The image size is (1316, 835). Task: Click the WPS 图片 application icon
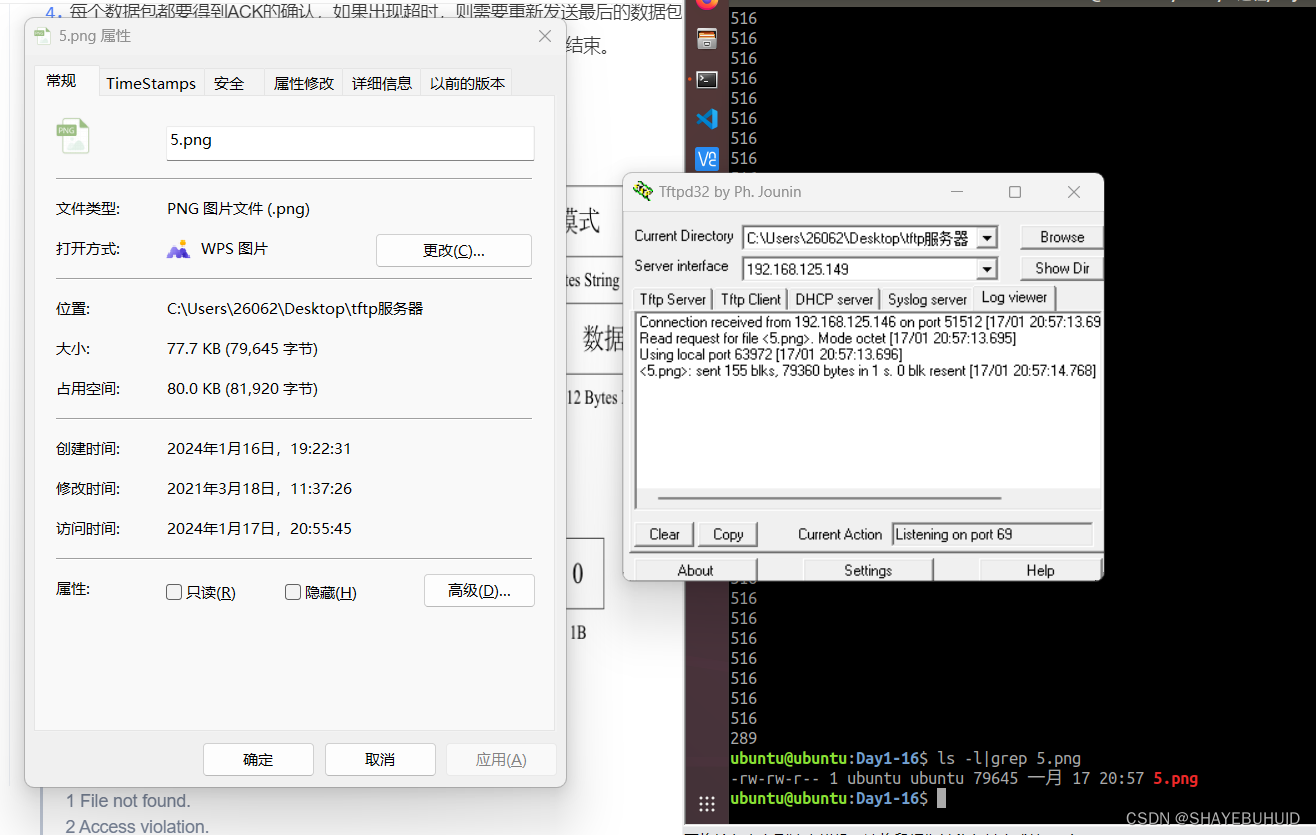[177, 248]
